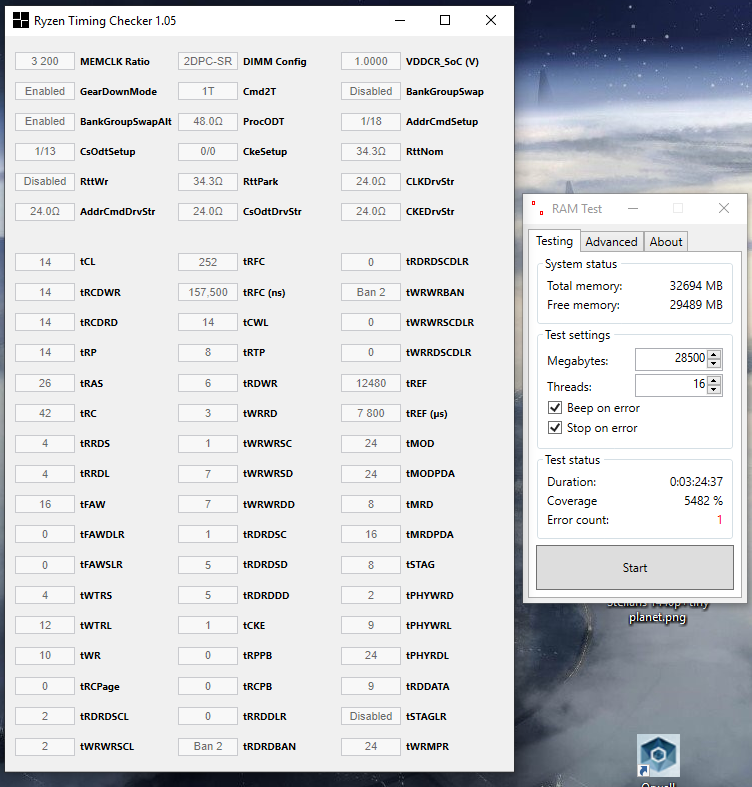This screenshot has height=787, width=752.
Task: Click the tRAS value 26
Action: [45, 383]
